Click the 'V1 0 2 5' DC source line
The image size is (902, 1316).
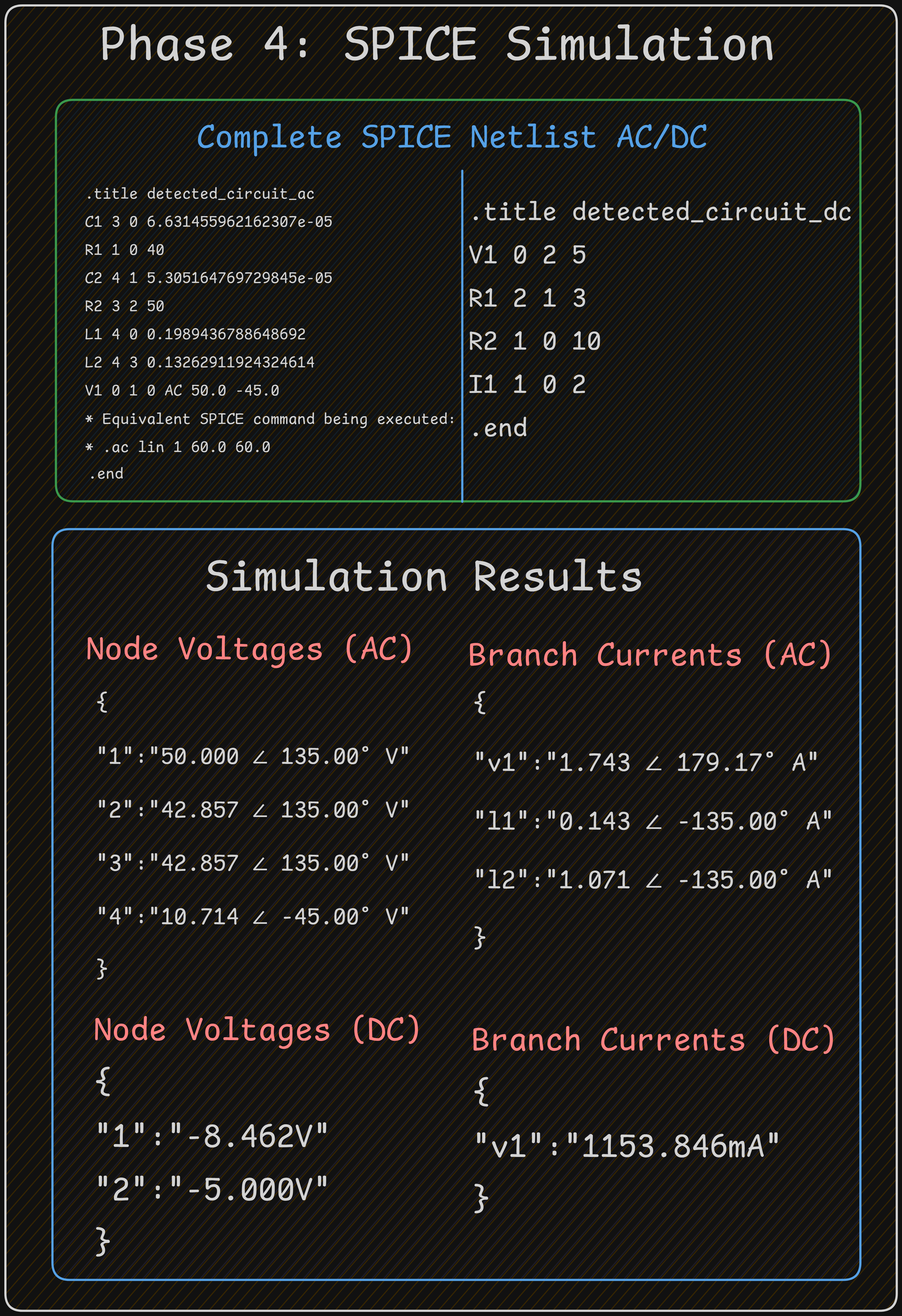(x=527, y=255)
